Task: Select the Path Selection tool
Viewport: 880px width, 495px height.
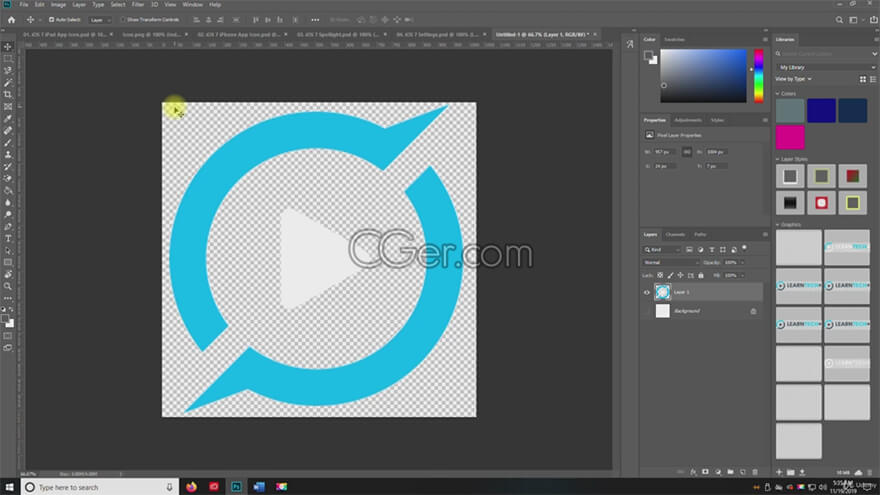Action: pos(8,251)
